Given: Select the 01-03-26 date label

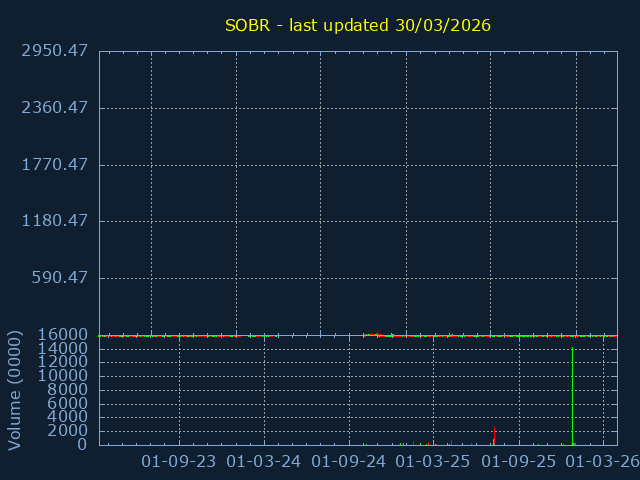Looking at the screenshot, I should (602, 462).
